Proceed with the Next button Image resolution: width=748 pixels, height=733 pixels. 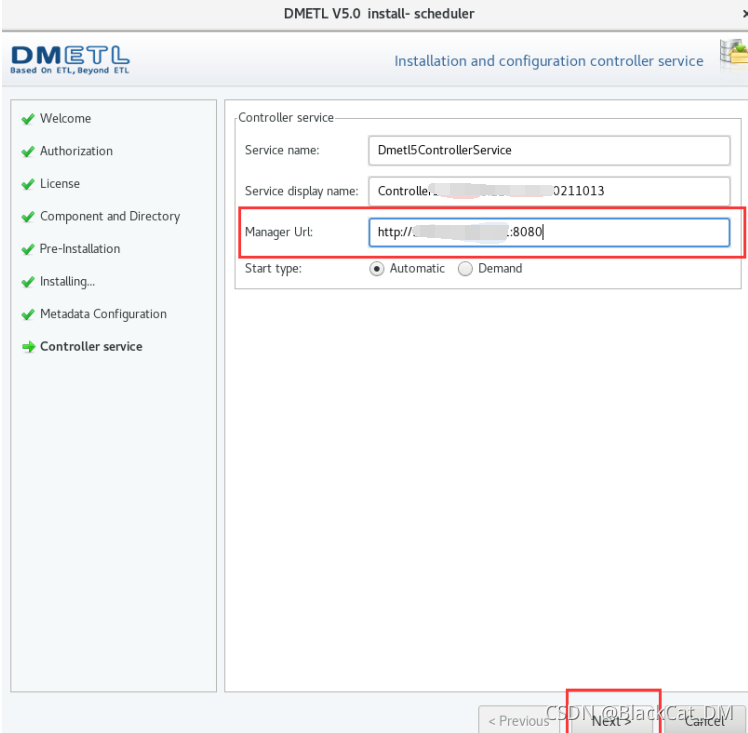pos(612,720)
